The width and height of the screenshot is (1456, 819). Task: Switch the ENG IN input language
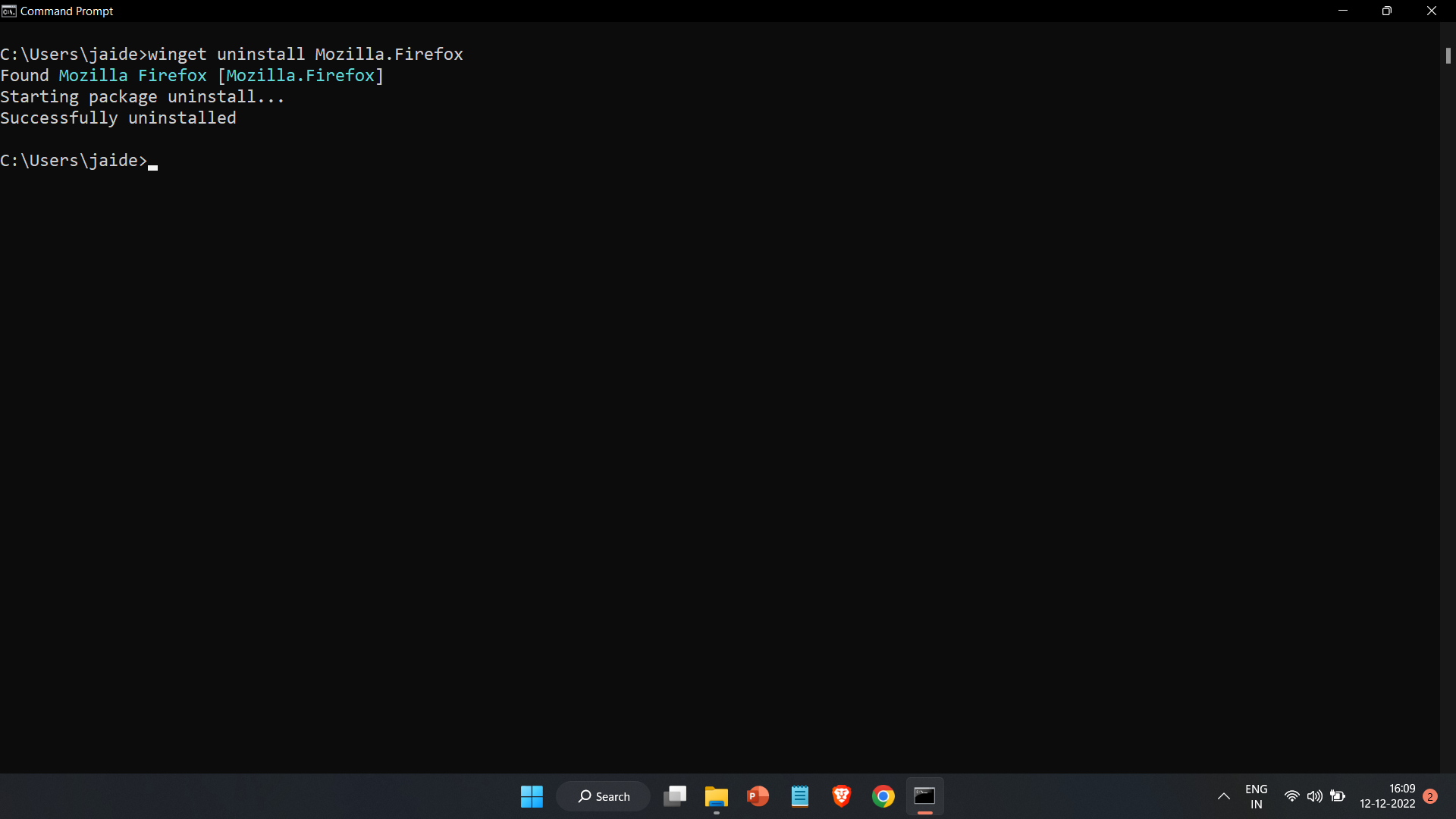point(1257,796)
